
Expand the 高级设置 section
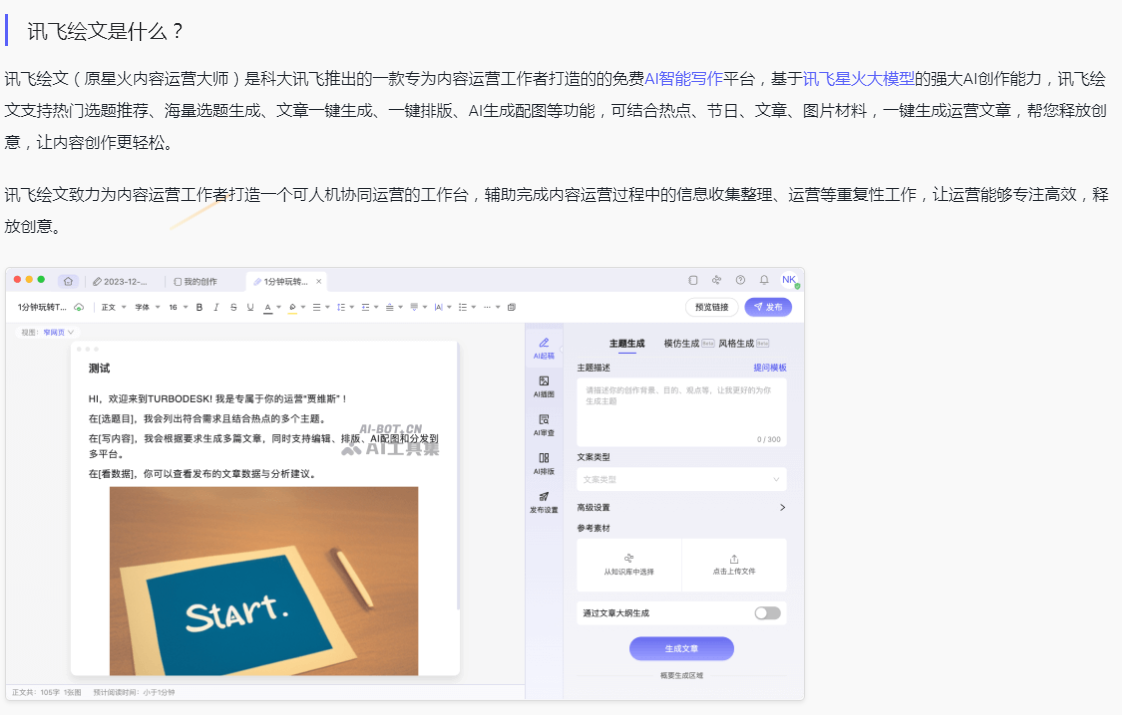tap(681, 507)
